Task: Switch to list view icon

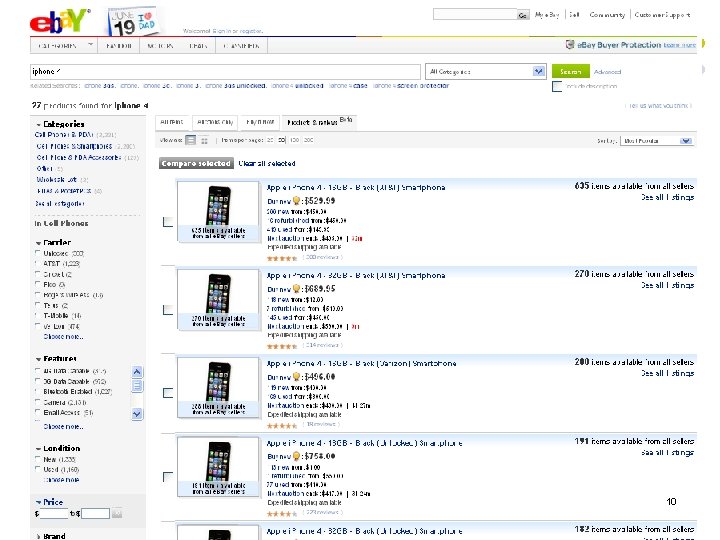Action: [x=191, y=140]
